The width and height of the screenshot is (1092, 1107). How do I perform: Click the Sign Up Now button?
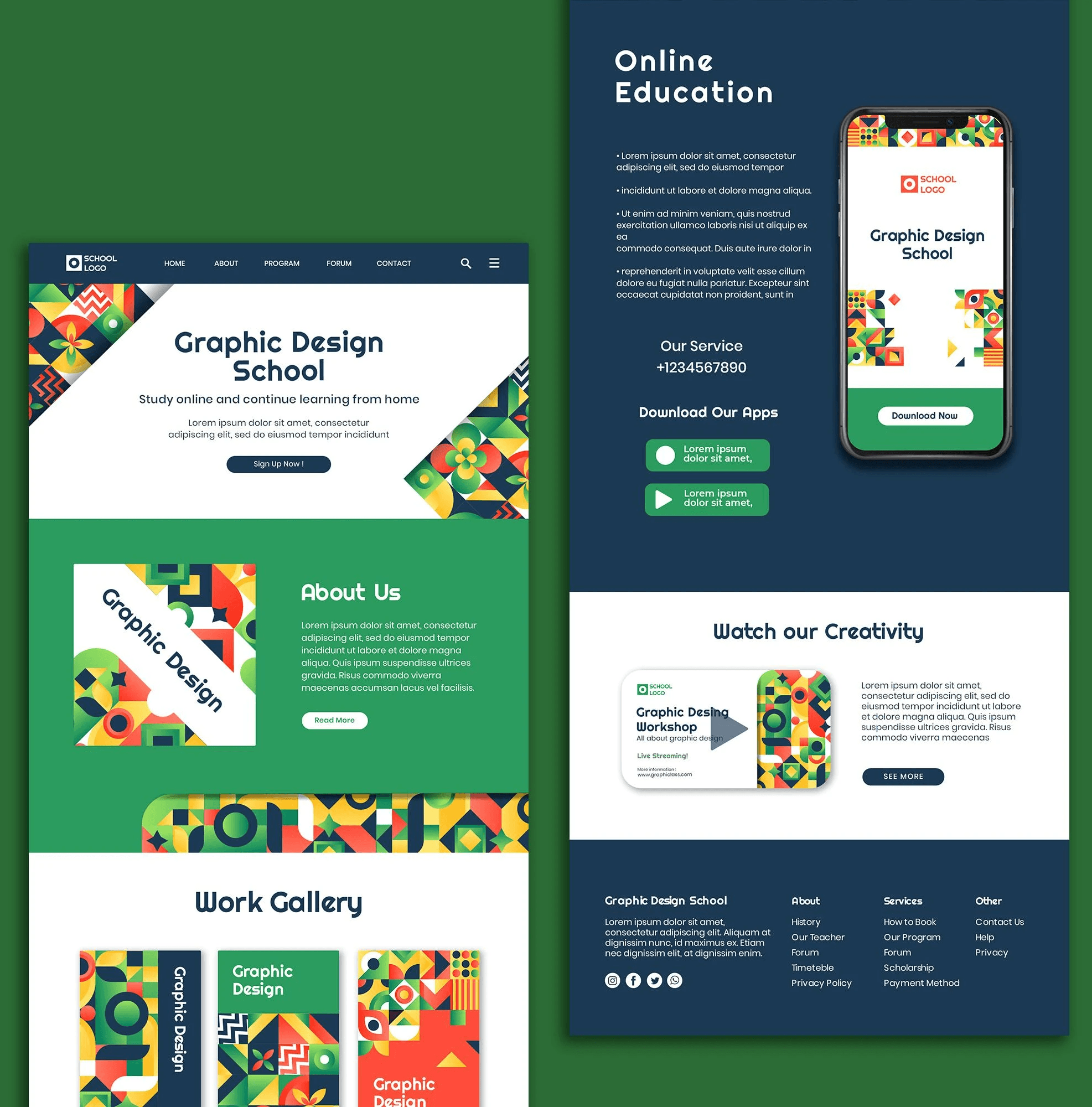pyautogui.click(x=279, y=463)
